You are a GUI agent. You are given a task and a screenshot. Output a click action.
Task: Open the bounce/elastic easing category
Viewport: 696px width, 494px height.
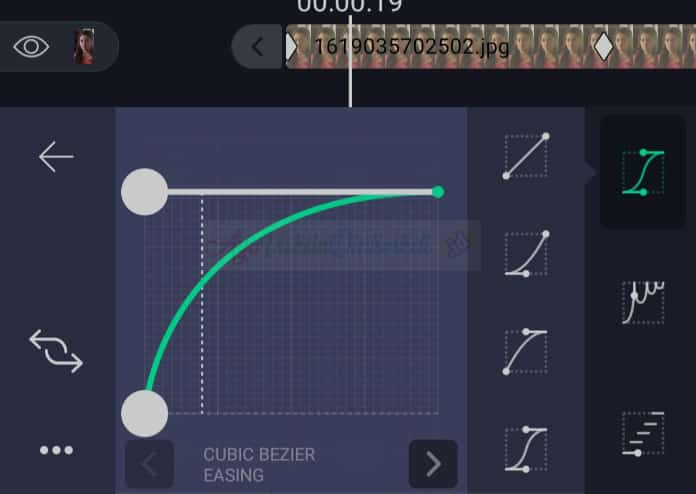click(x=643, y=302)
